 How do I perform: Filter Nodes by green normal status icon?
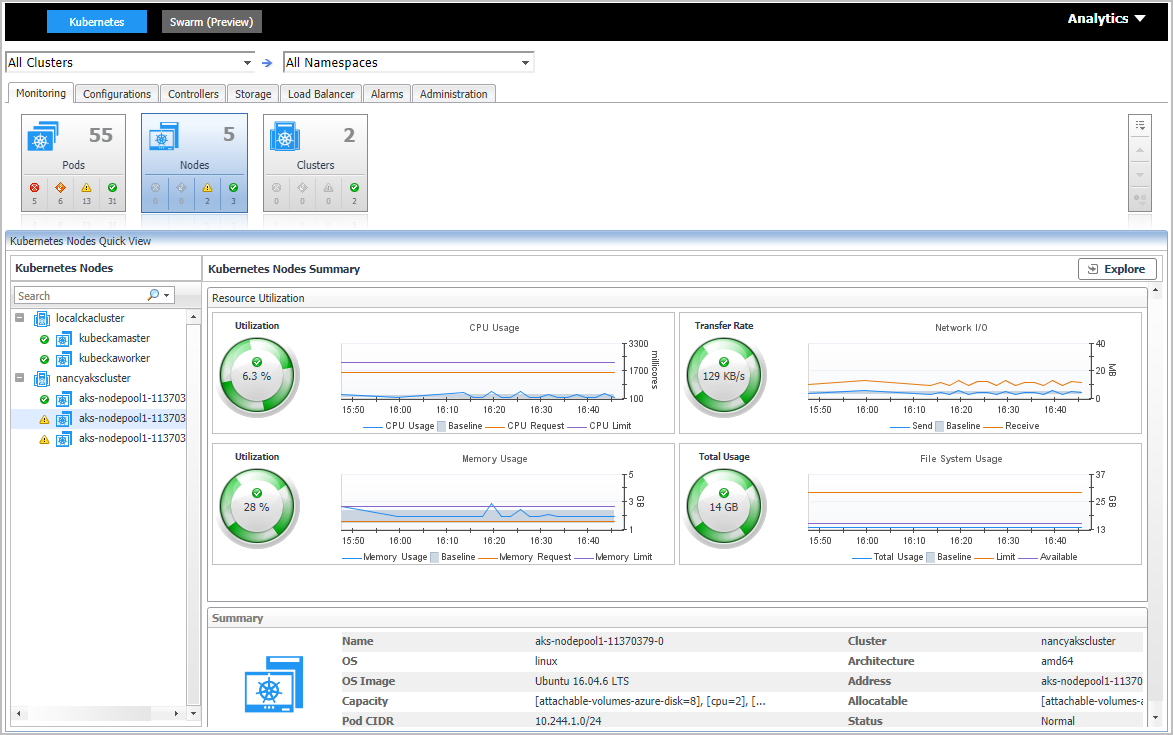[233, 188]
